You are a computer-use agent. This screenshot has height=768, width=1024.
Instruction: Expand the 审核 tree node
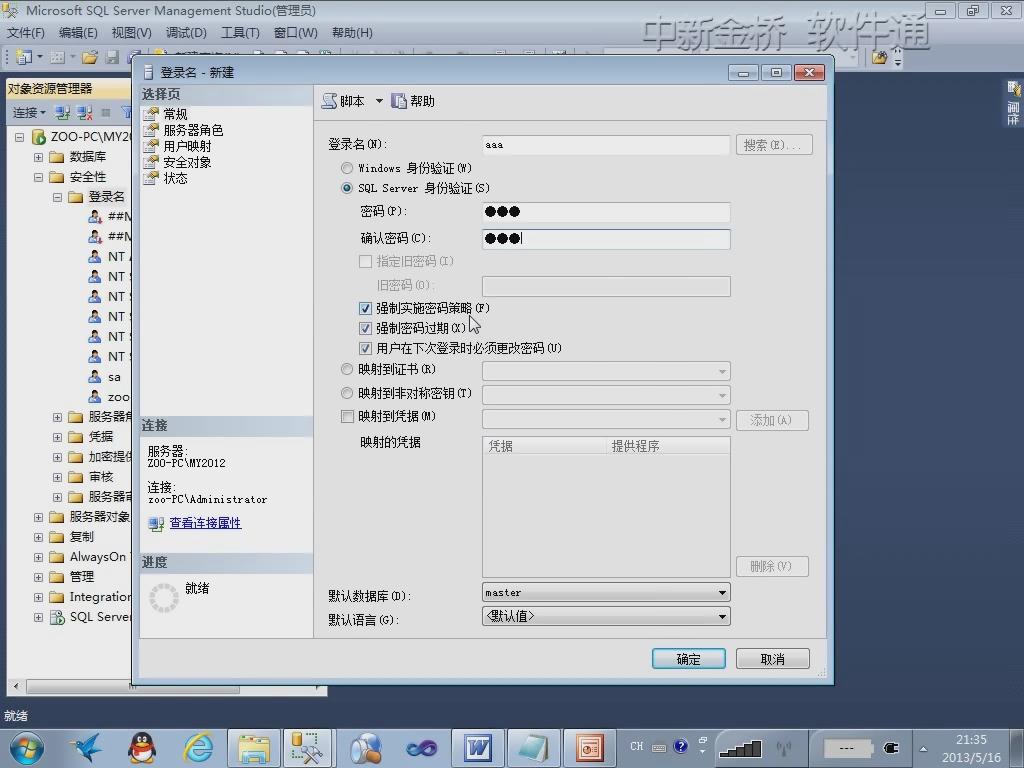tap(57, 477)
